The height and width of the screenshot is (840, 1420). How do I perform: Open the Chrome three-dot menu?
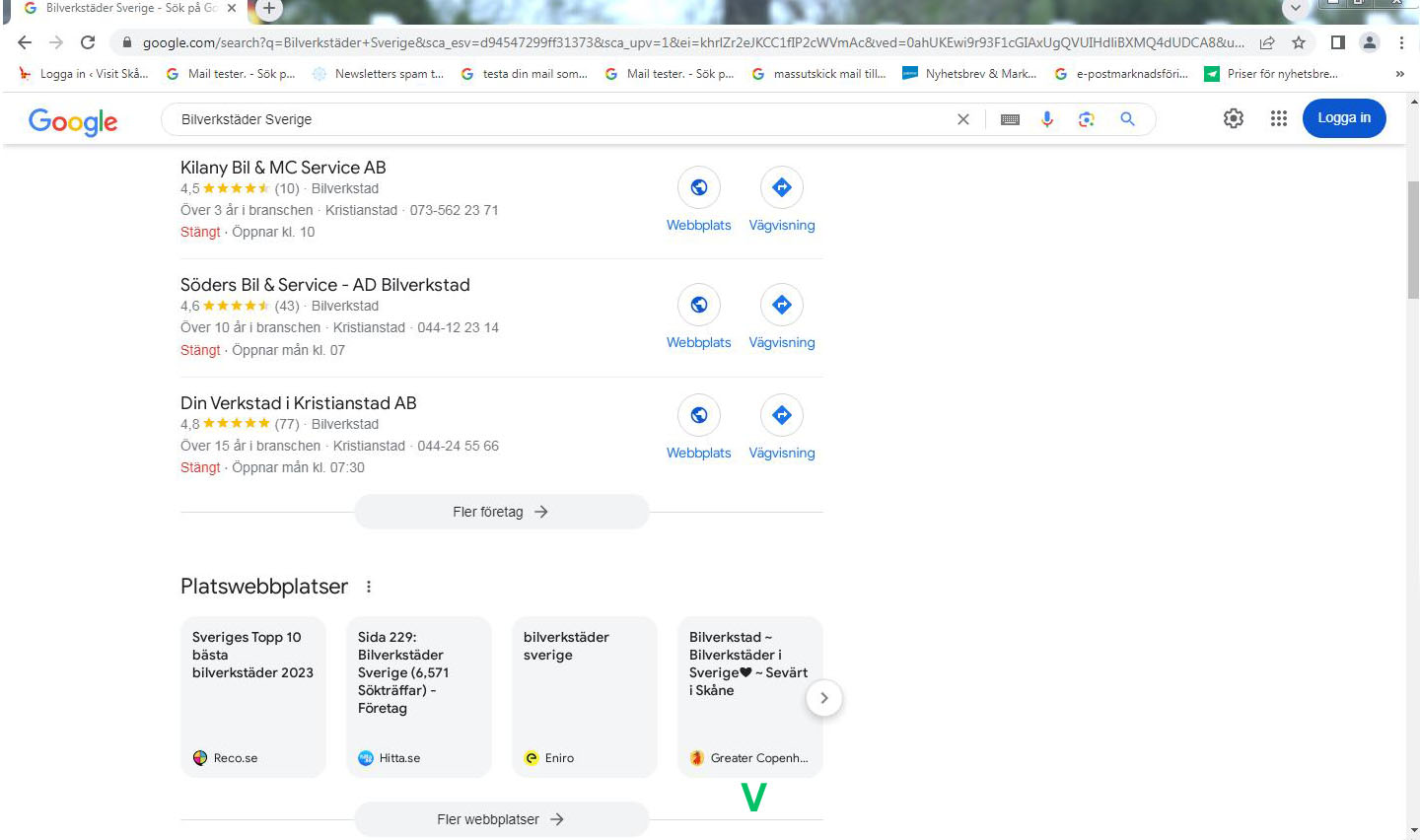point(1401,42)
